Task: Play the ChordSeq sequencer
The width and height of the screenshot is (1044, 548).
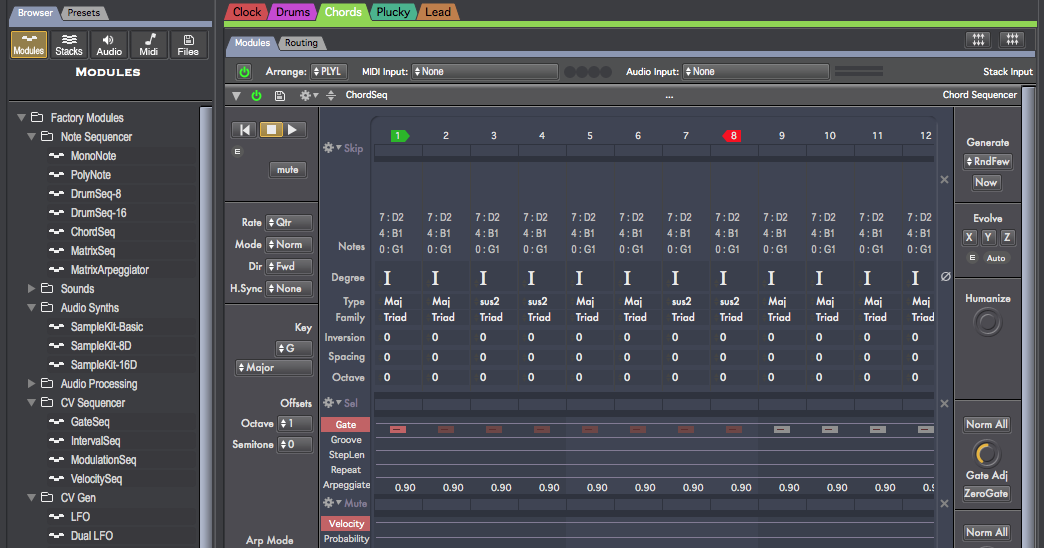Action: 294,130
